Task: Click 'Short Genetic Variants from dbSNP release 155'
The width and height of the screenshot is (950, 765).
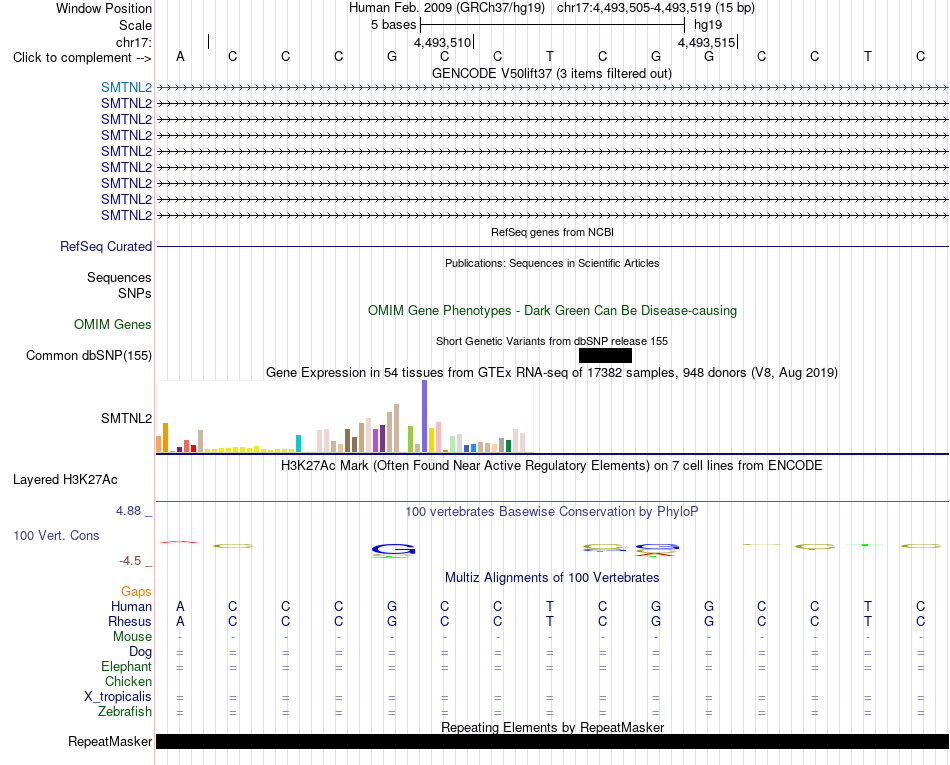Action: 552,342
